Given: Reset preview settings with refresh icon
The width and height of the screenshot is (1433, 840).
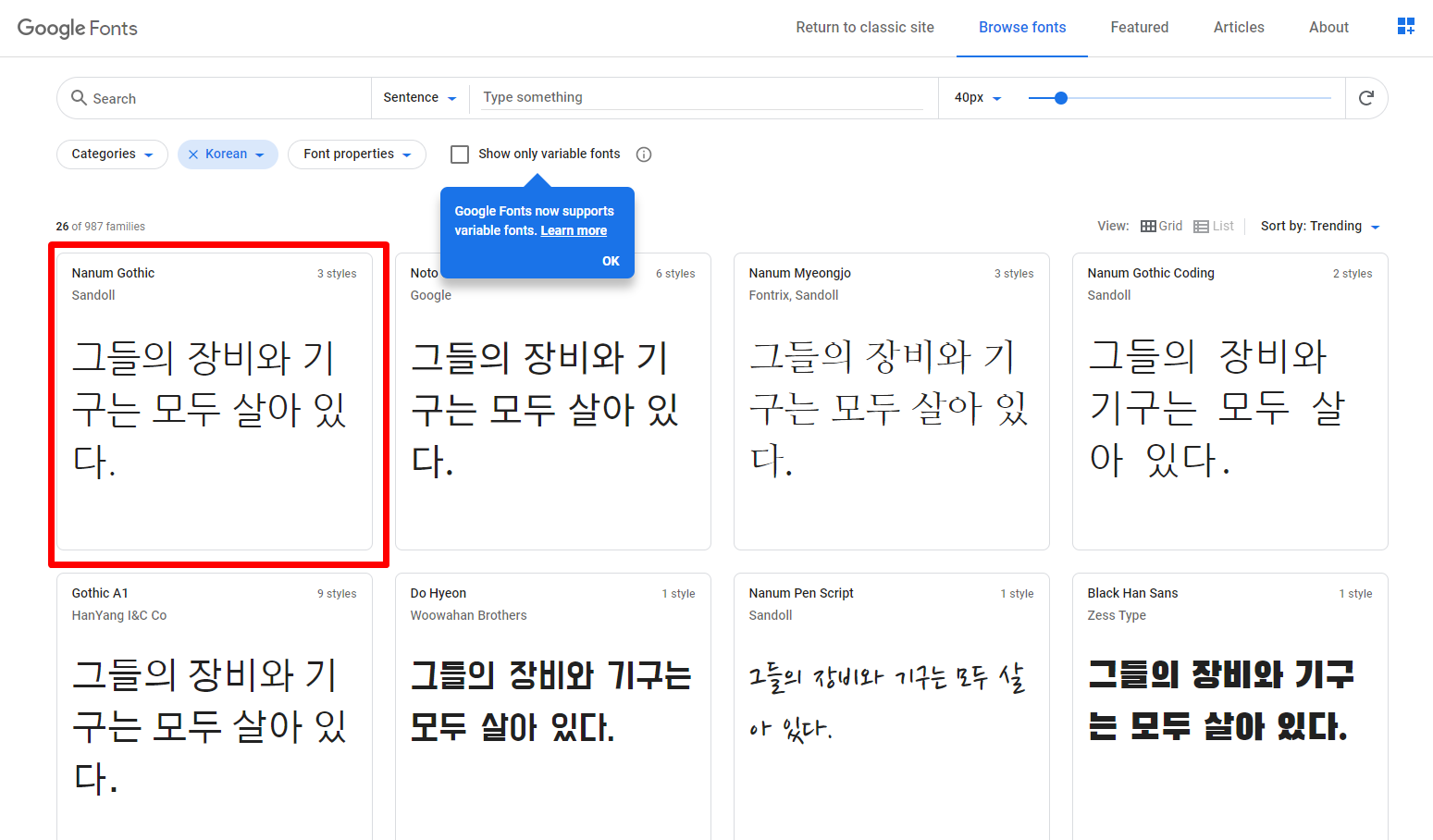Looking at the screenshot, I should click(1365, 98).
